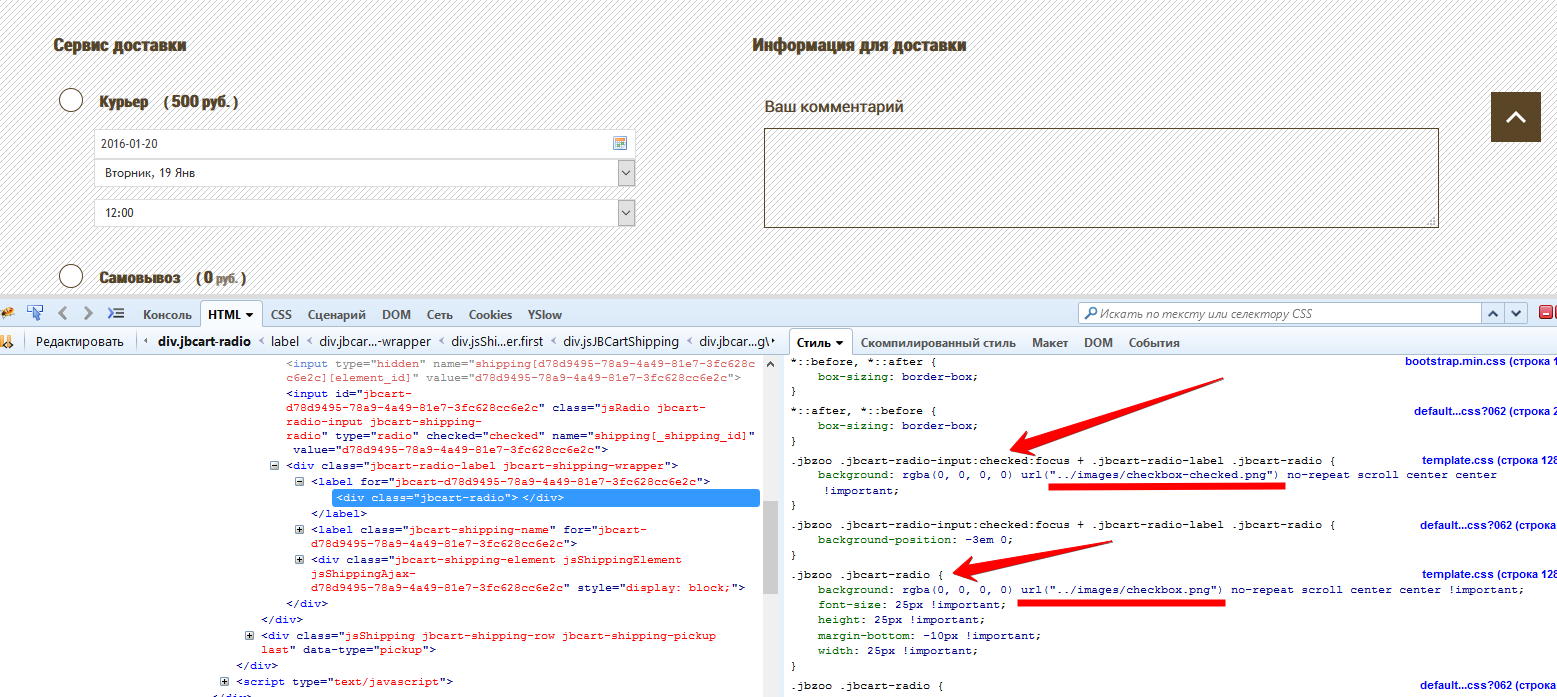
Task: Click the calendar icon in date field
Action: click(620, 143)
